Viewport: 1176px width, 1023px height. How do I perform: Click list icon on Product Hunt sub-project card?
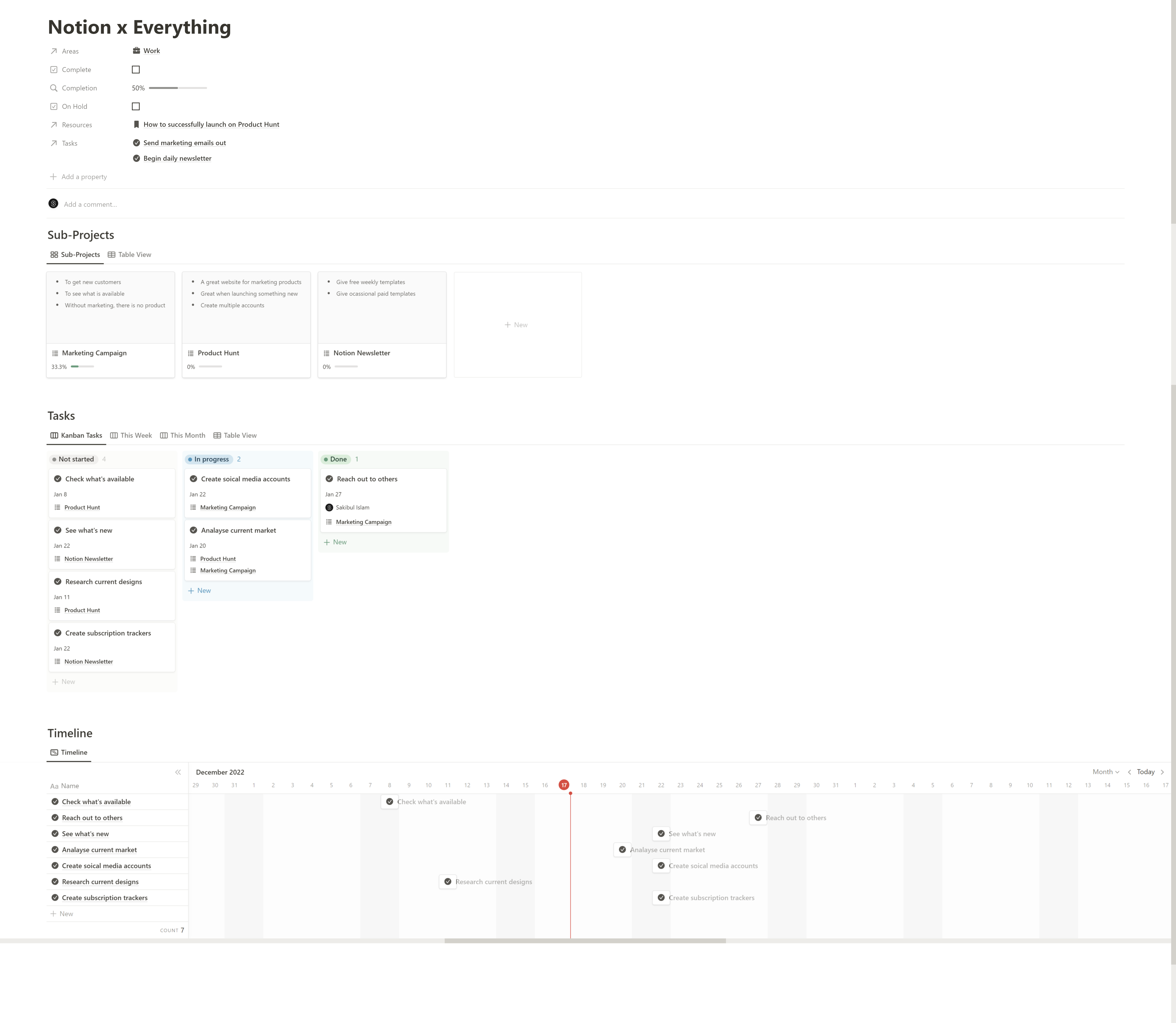(191, 353)
